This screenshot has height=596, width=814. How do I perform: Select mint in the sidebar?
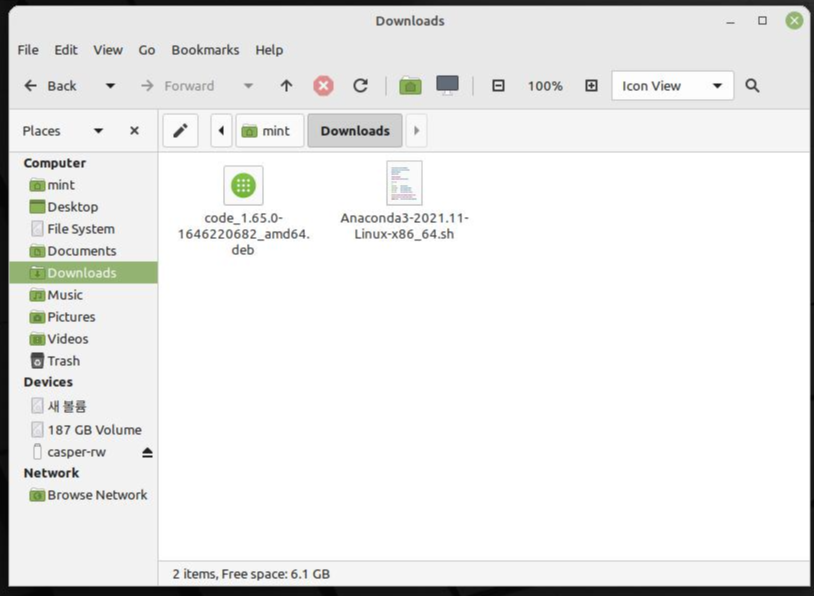coord(83,185)
